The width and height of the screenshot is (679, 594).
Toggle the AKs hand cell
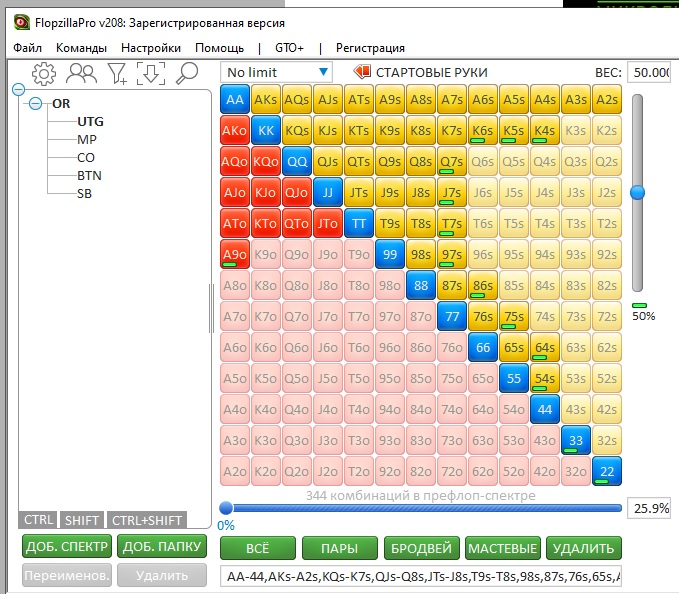pyautogui.click(x=265, y=99)
